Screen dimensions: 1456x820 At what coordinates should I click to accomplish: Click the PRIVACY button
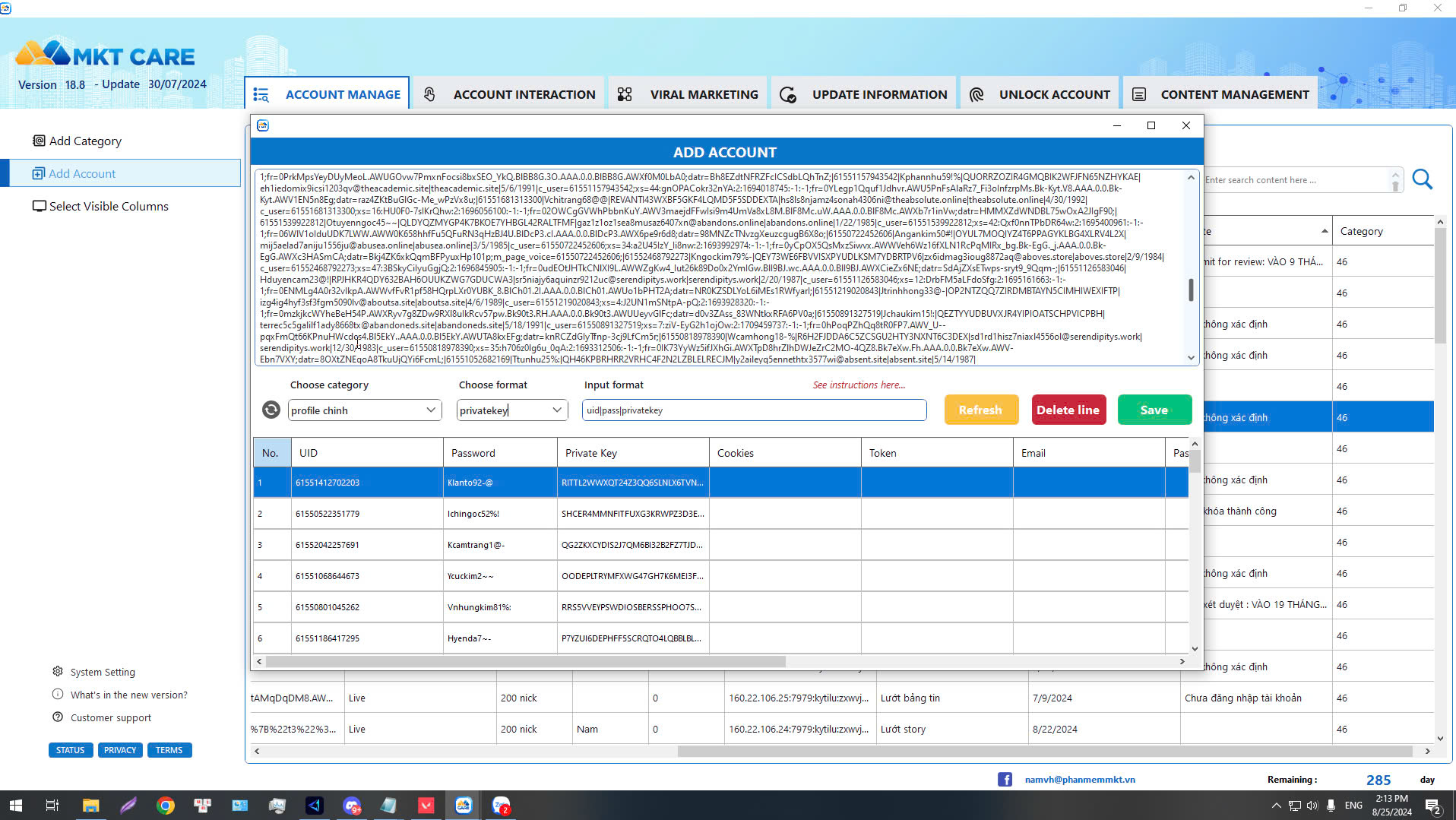(120, 750)
